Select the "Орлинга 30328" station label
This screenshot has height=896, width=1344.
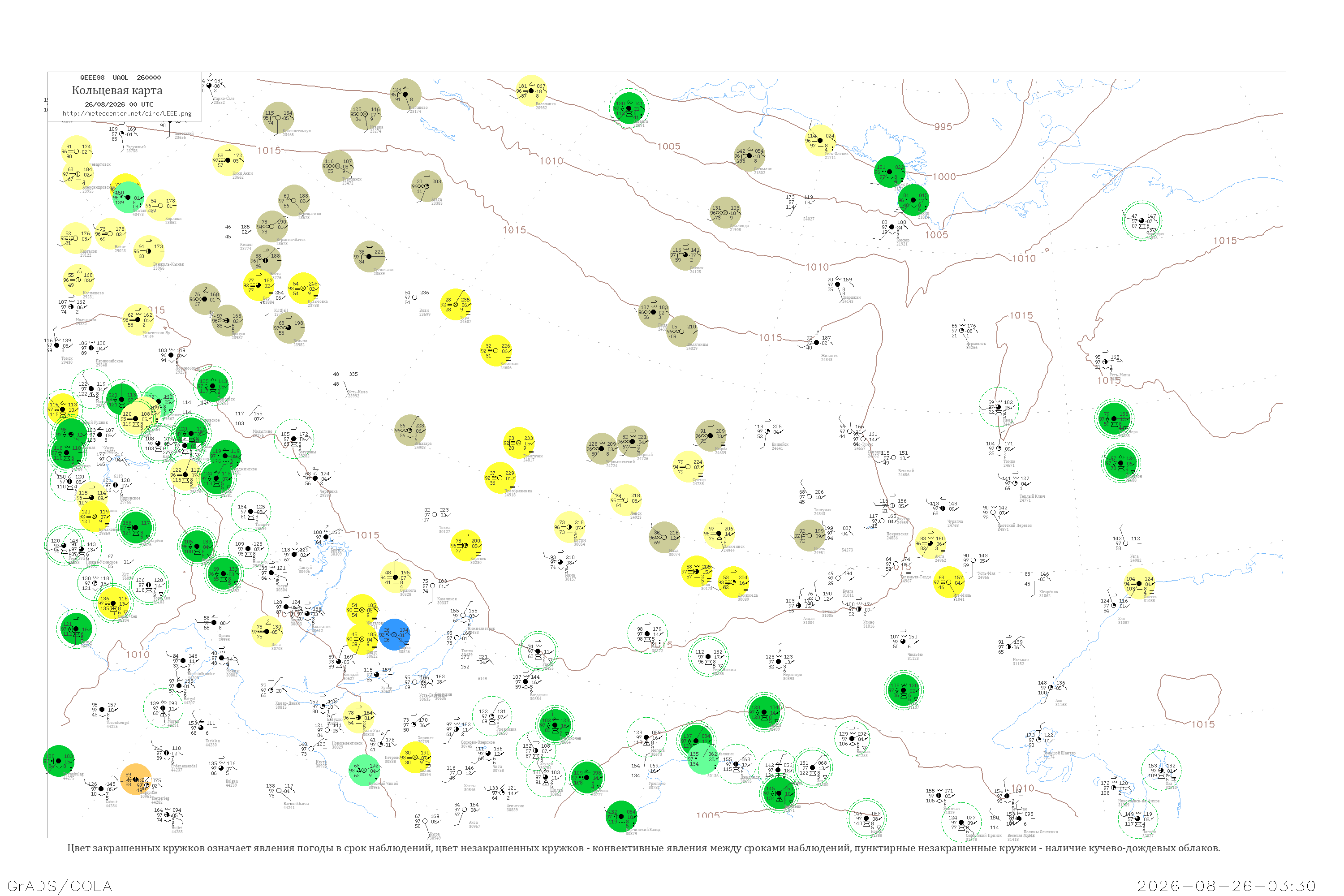coord(407,592)
